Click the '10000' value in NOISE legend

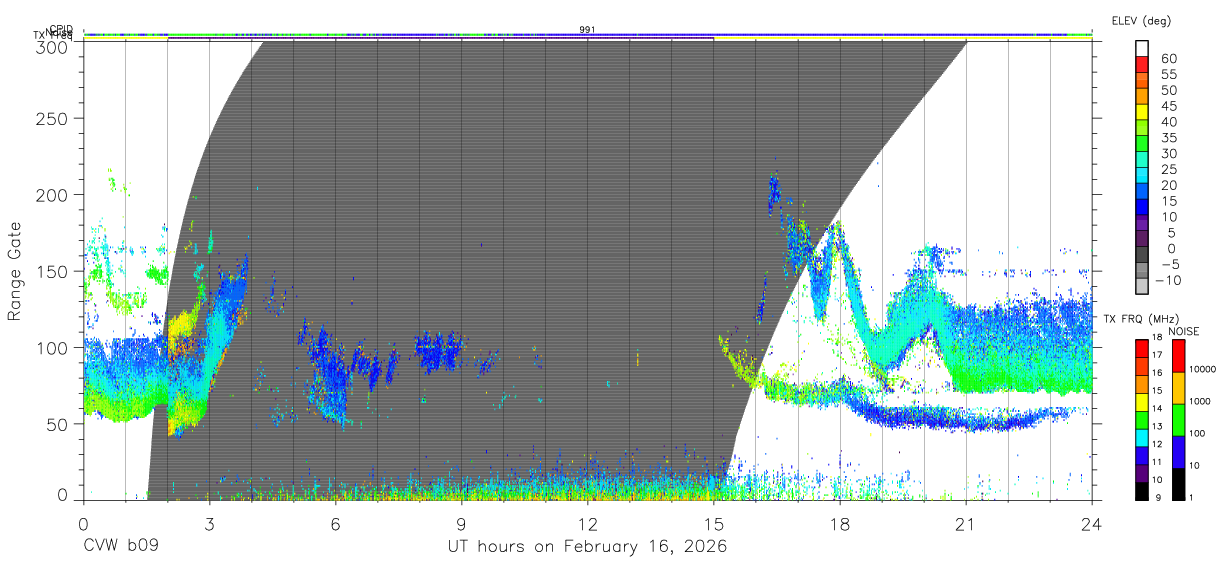tap(1203, 370)
